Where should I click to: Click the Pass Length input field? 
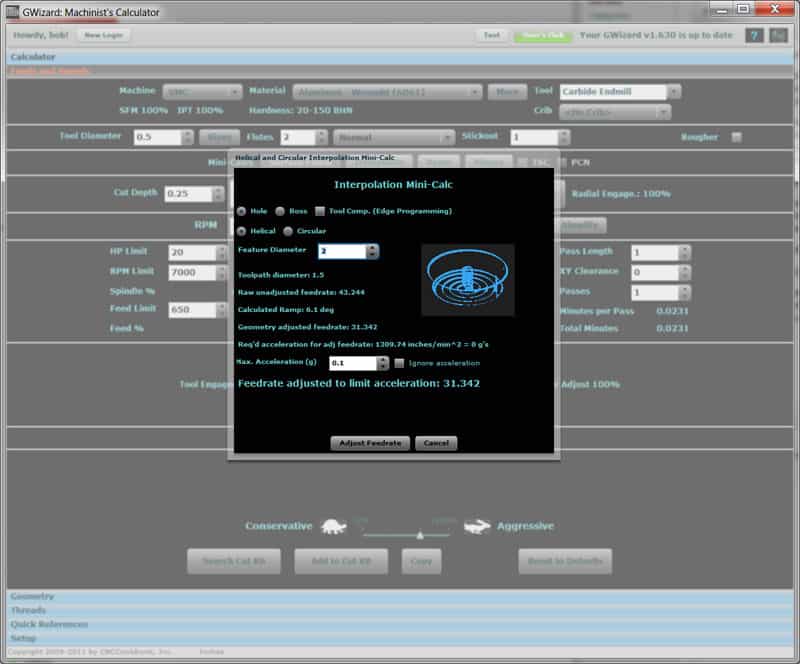point(655,252)
